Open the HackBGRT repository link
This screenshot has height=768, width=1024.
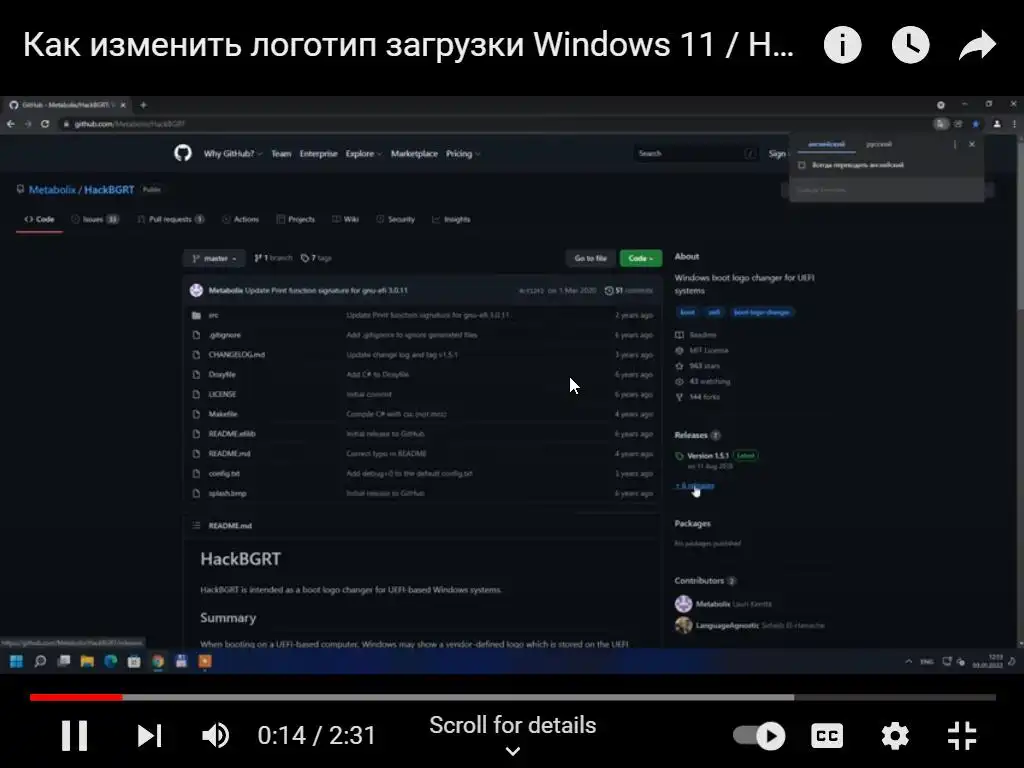[109, 190]
